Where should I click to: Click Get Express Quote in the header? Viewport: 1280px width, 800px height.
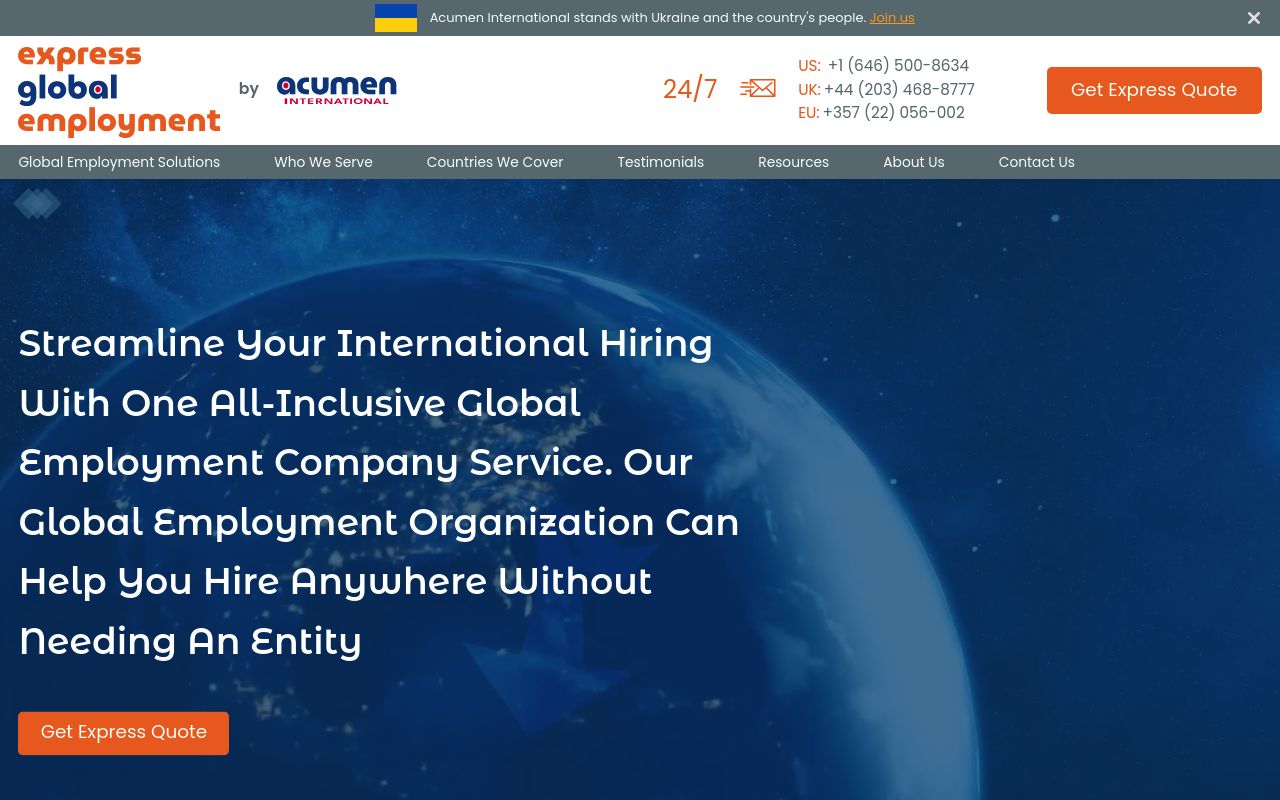click(x=1153, y=90)
